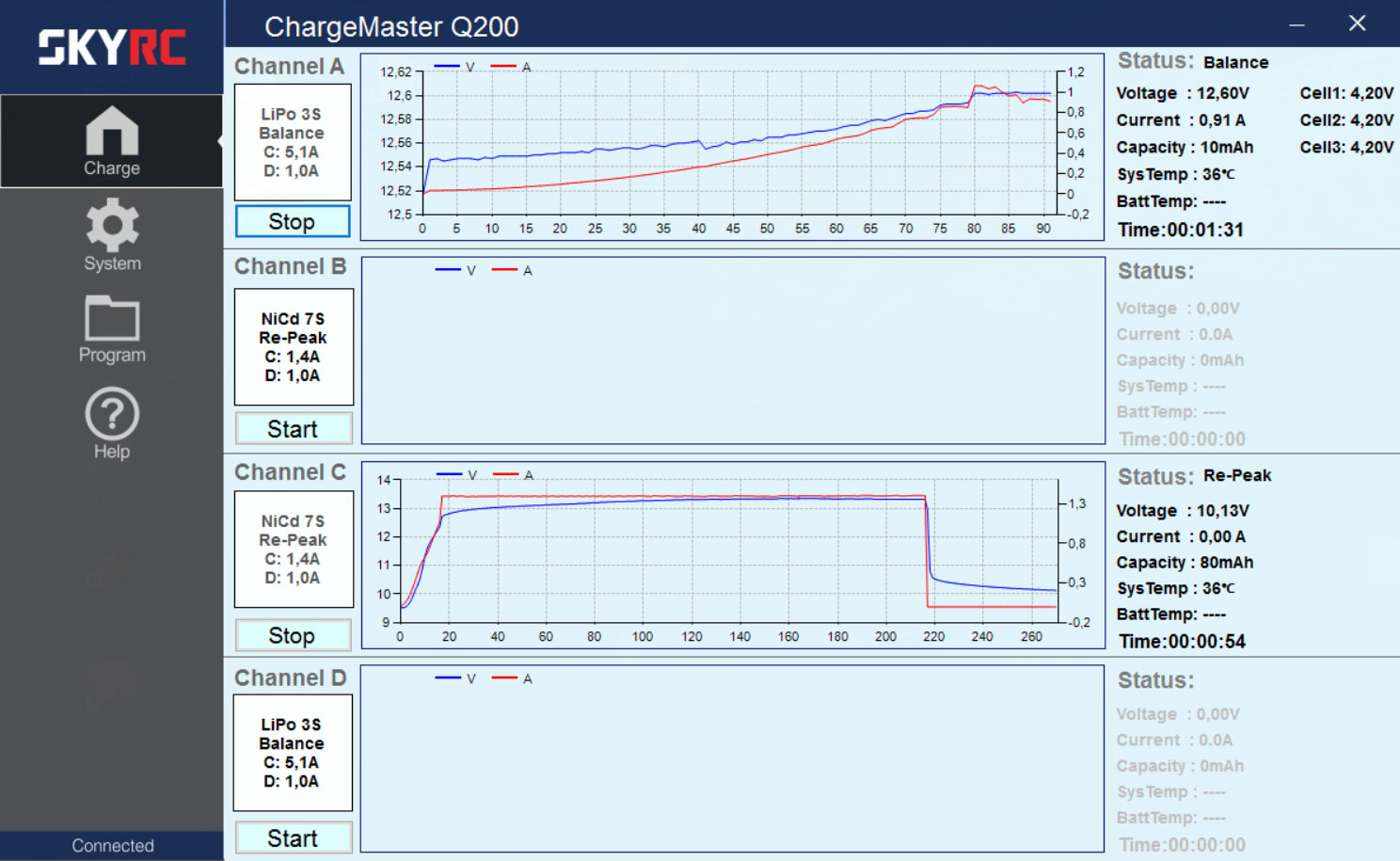1400x861 pixels.
Task: Select the Channel B NiCd 7S program box
Action: (294, 347)
